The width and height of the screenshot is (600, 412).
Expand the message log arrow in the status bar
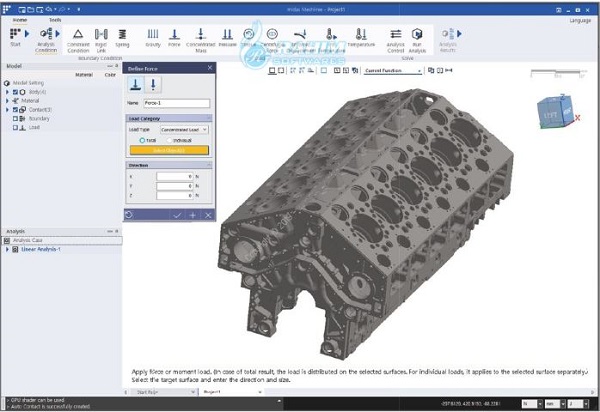click(x=279, y=401)
